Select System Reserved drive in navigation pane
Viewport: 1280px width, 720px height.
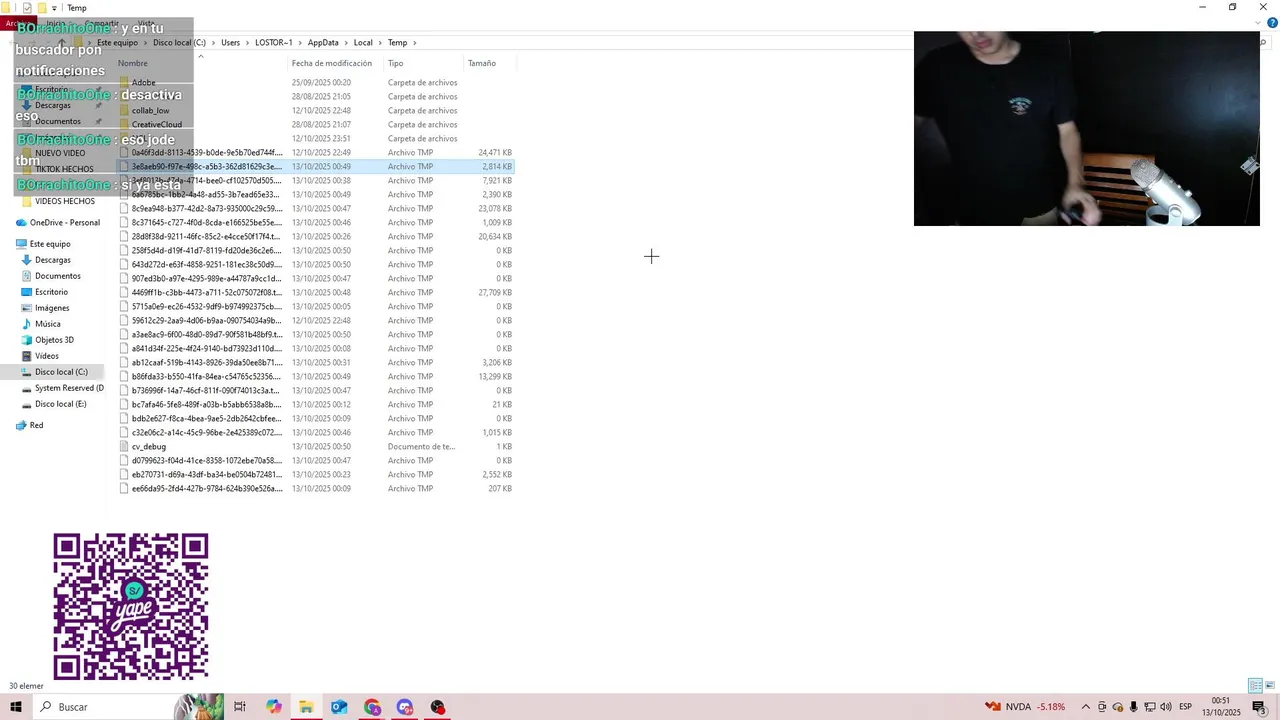pos(68,388)
